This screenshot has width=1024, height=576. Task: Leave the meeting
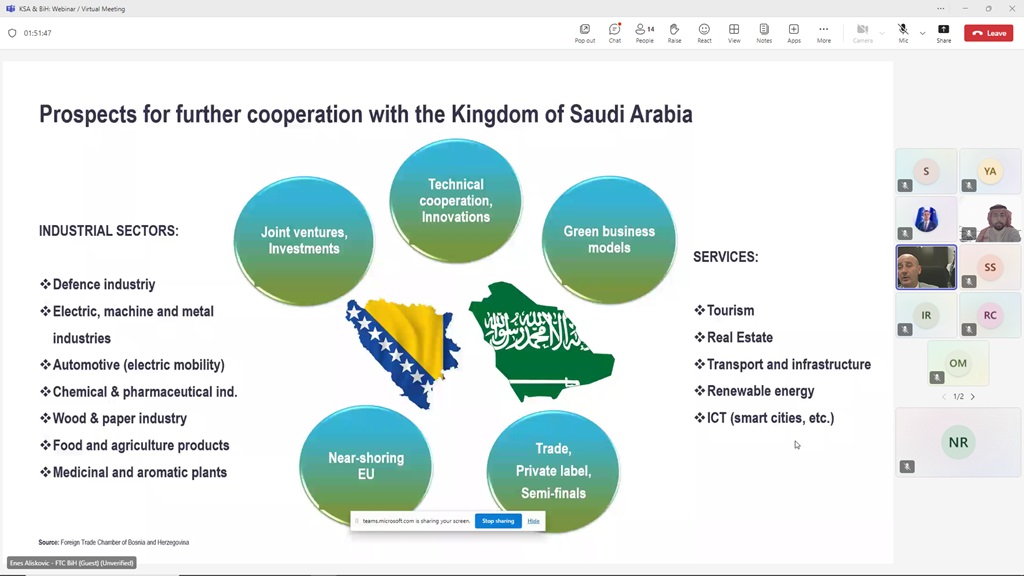[x=988, y=33]
